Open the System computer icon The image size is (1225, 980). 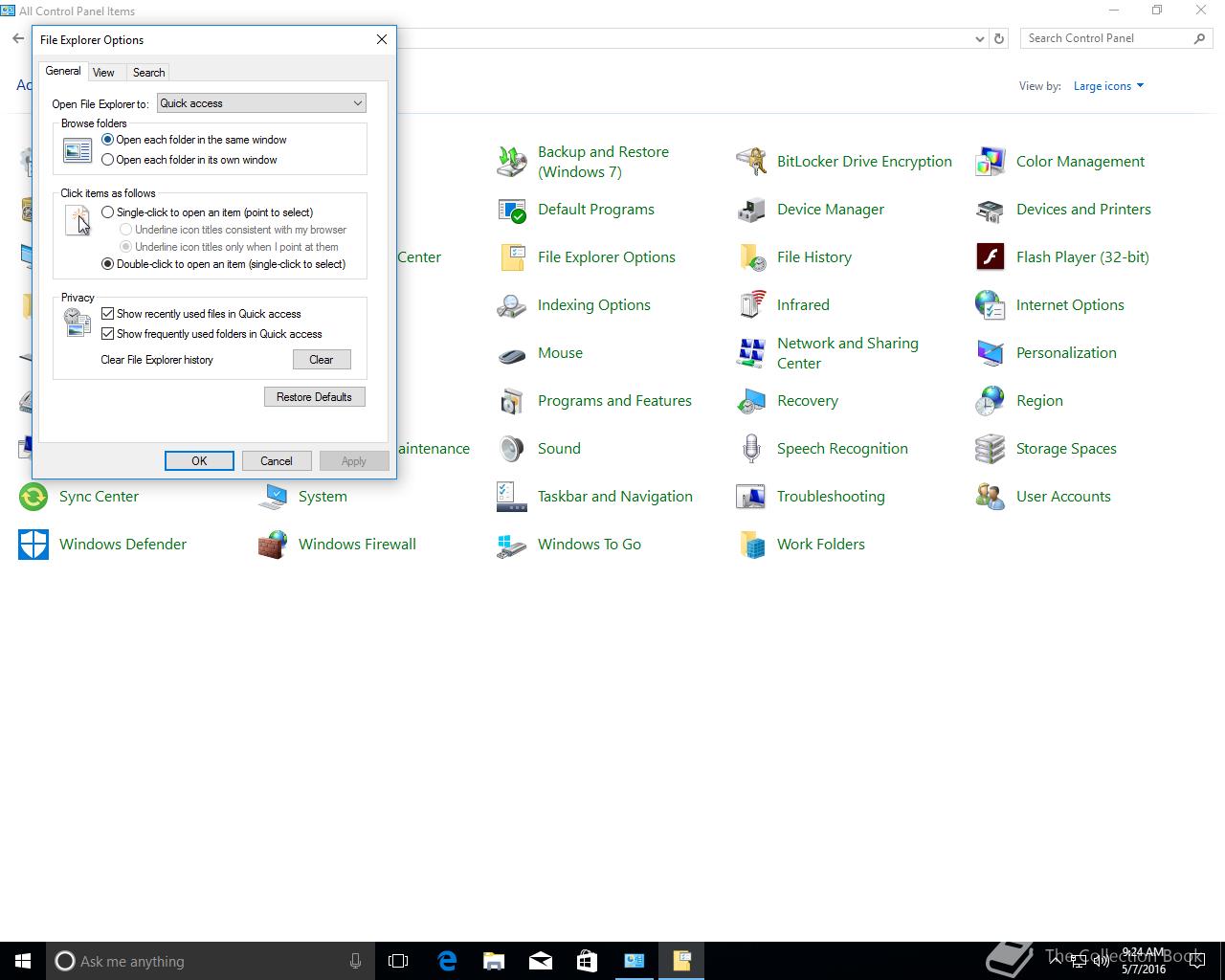[x=273, y=497]
